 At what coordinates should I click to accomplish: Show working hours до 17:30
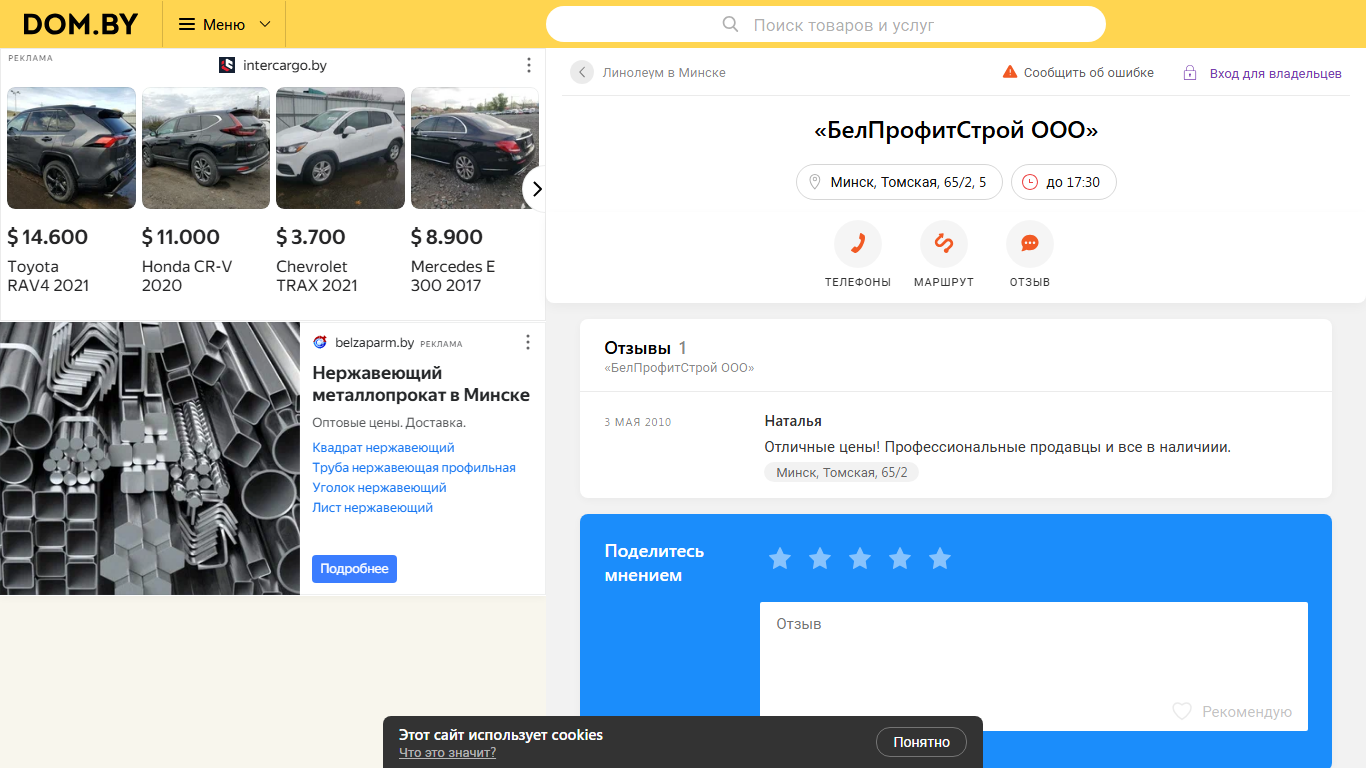[1064, 182]
